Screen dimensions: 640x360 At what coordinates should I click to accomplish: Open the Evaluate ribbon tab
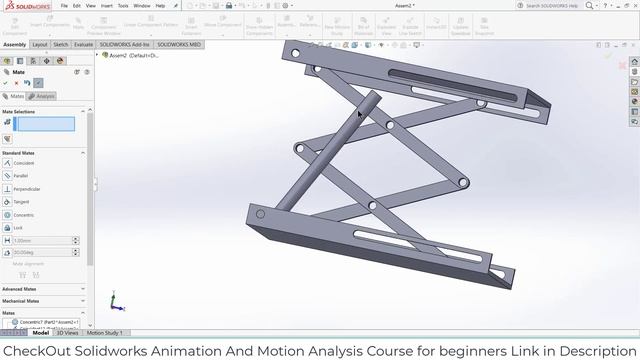(83, 44)
